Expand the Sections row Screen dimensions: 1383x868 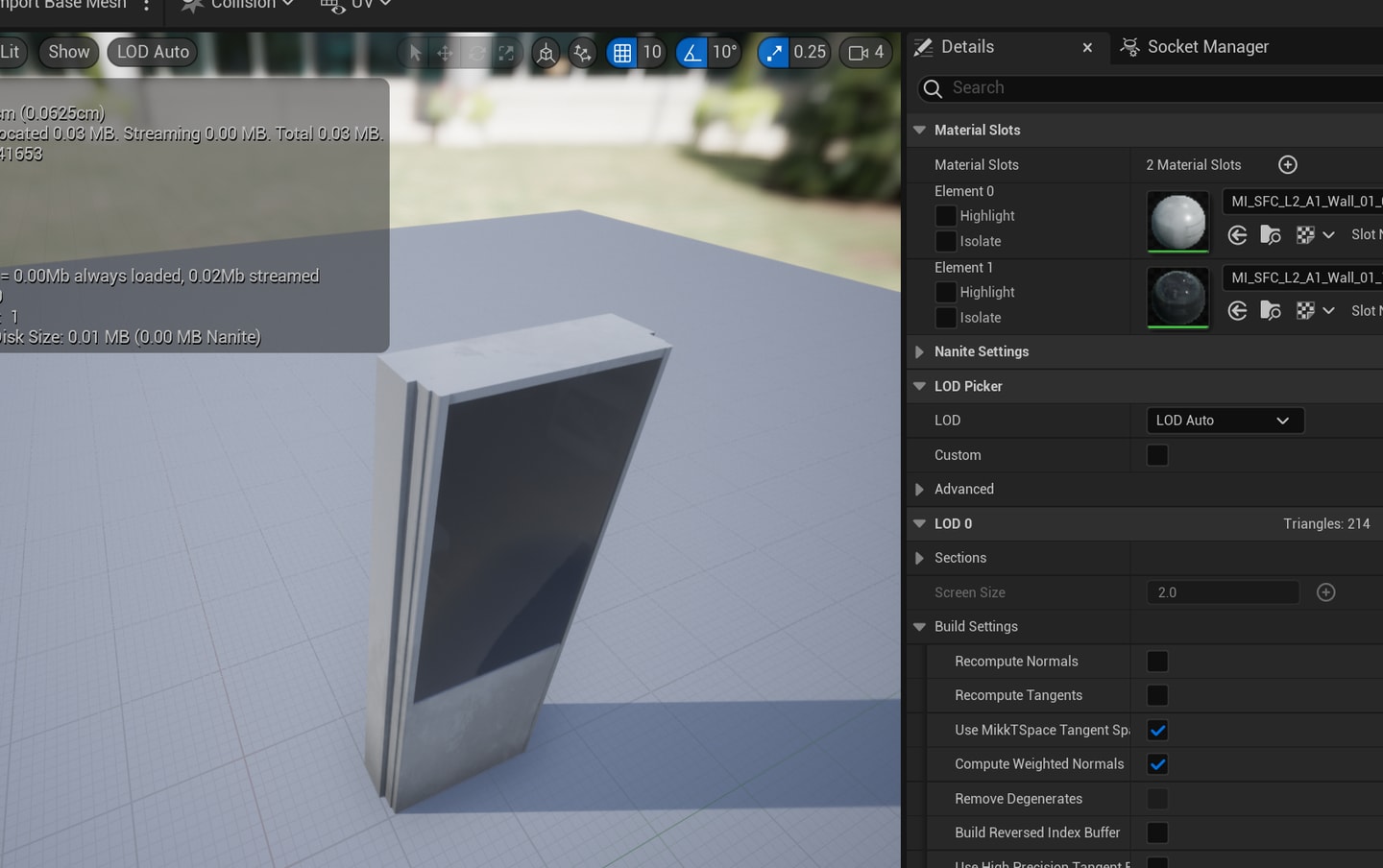tap(919, 558)
